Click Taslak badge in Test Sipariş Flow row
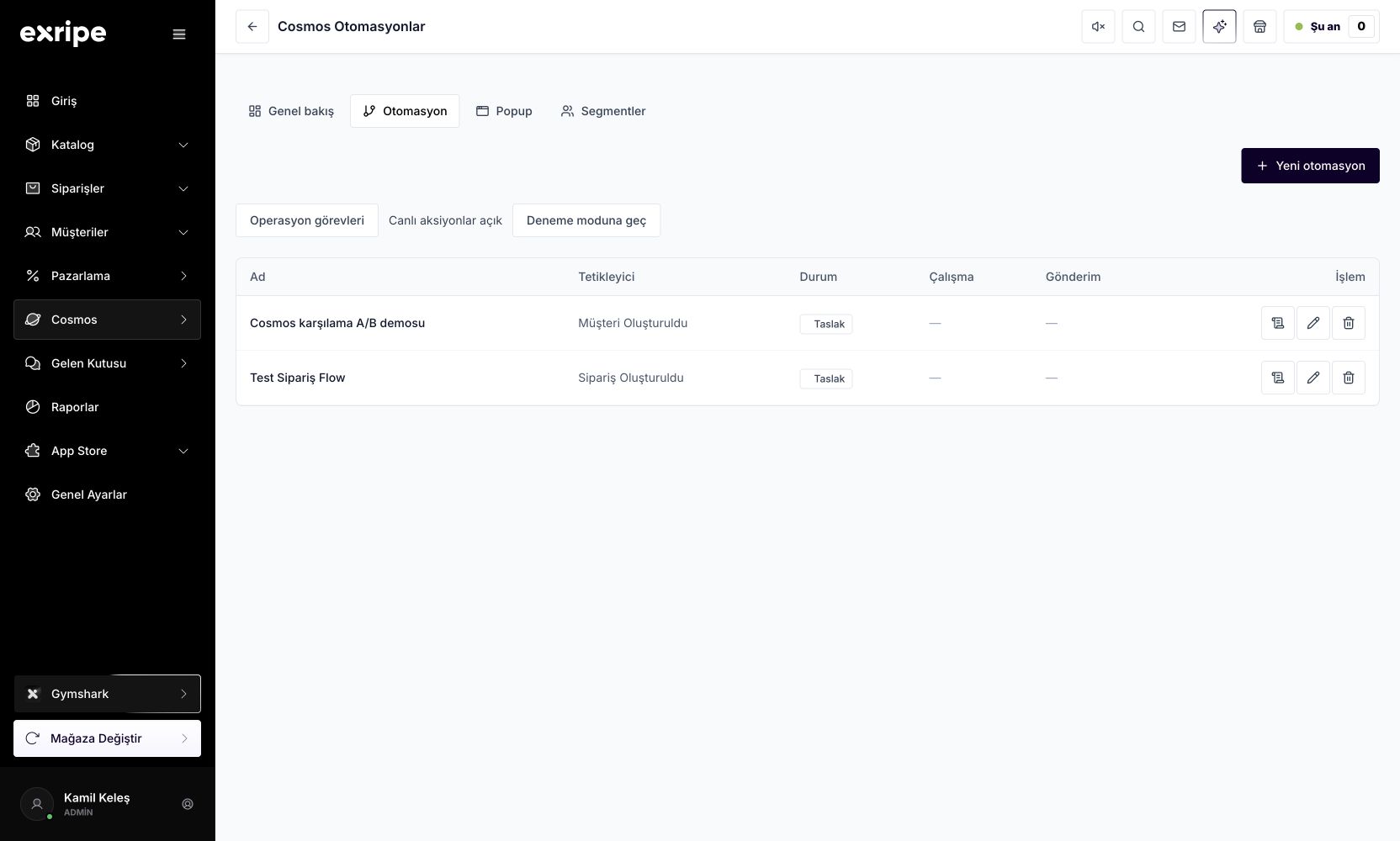 pyautogui.click(x=826, y=378)
